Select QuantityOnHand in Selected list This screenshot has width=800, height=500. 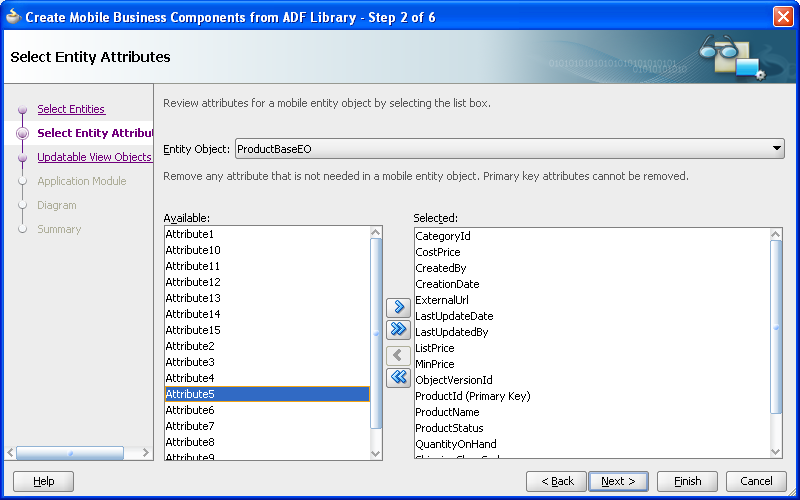point(592,444)
